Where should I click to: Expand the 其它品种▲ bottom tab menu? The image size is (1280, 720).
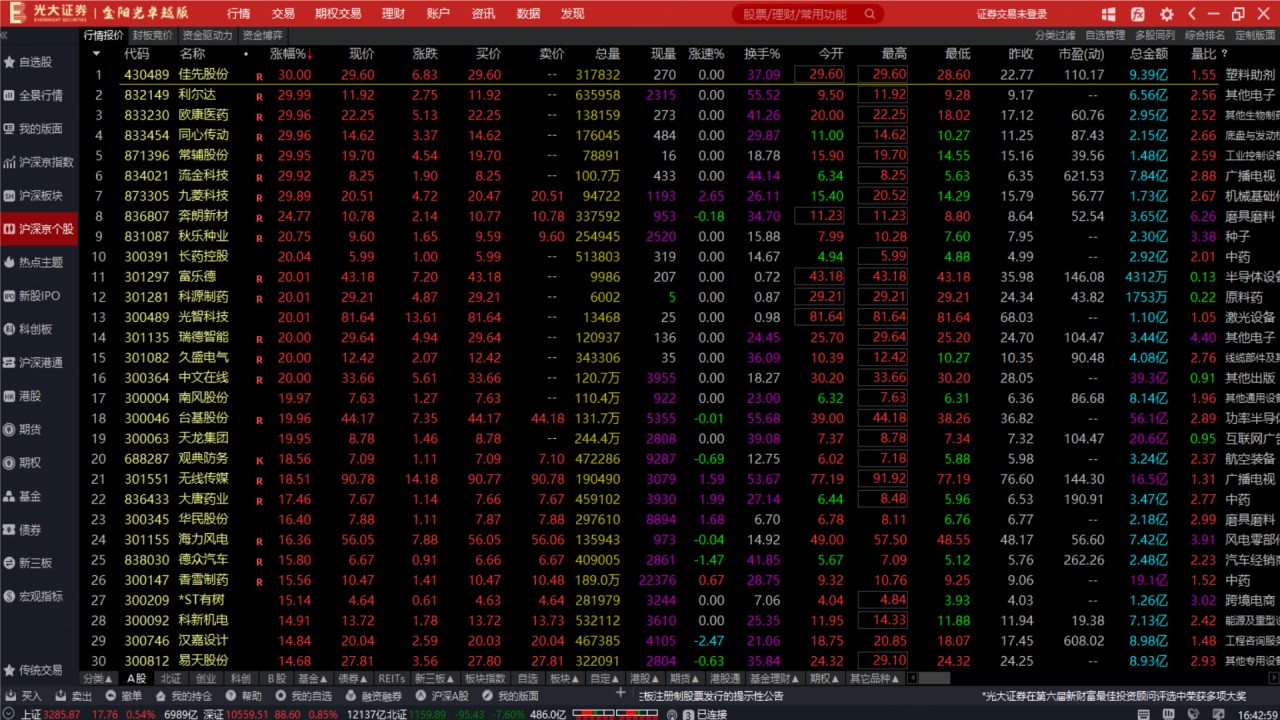(874, 678)
